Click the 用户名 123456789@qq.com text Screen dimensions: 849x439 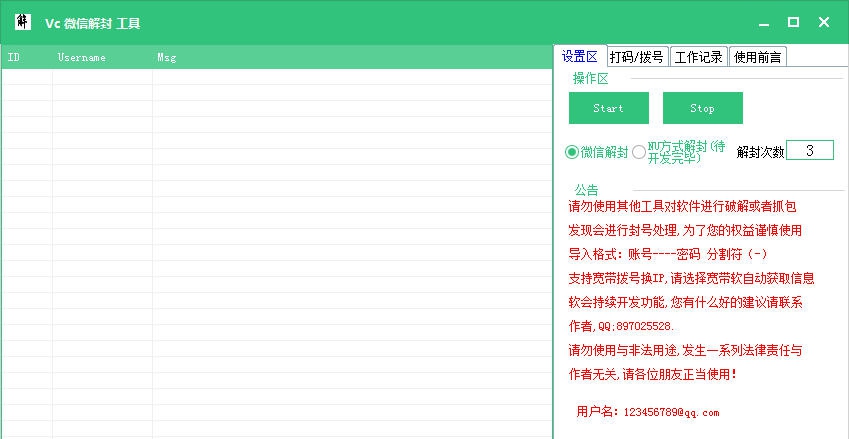[648, 412]
